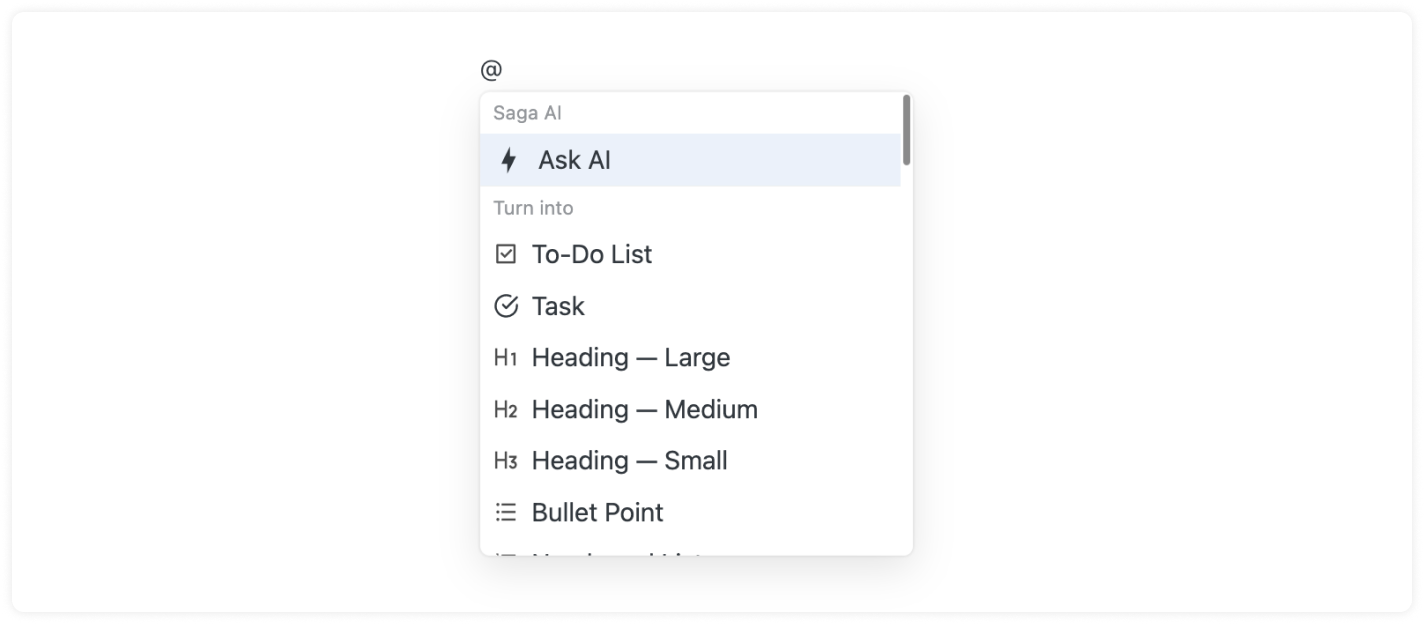Click the lightning bolt Ask AI icon

509,160
